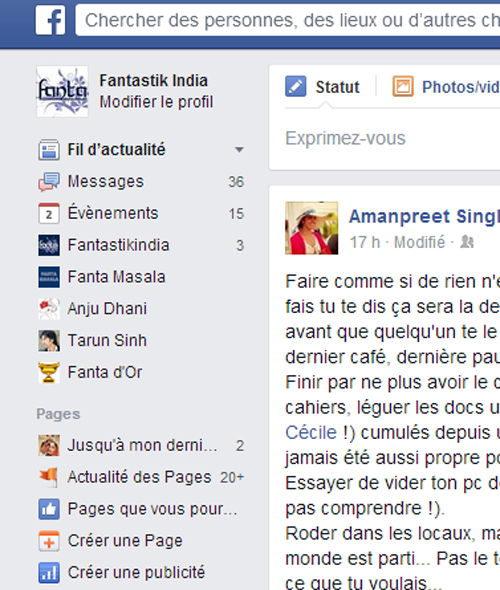This screenshot has height=590, width=500.
Task: Open the Évènements calendar icon
Action: click(x=49, y=213)
